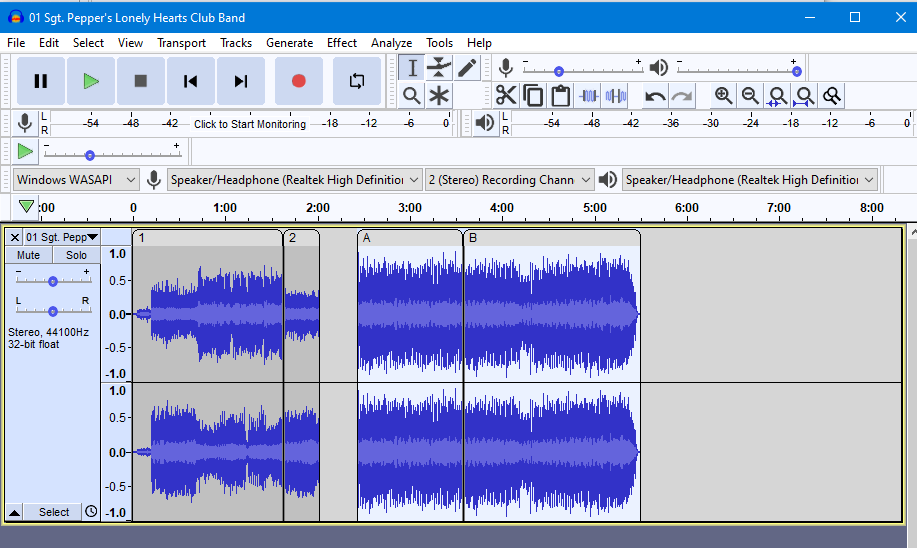Close the track with its X button
The image size is (917, 548).
pyautogui.click(x=15, y=237)
